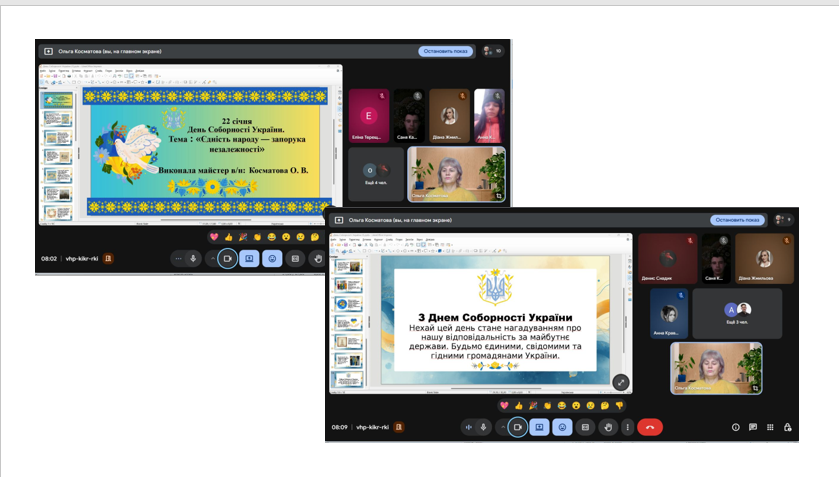Open the reactions smiley button in lower meeting
Image resolution: width=839 pixels, height=477 pixels.
coord(563,427)
